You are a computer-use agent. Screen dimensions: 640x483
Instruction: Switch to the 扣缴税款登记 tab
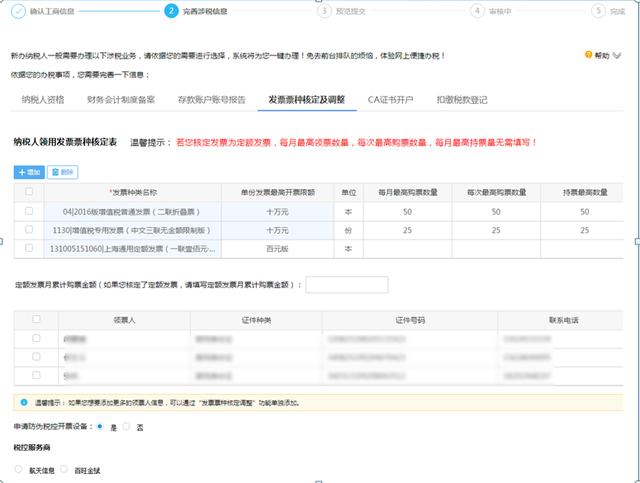click(462, 100)
